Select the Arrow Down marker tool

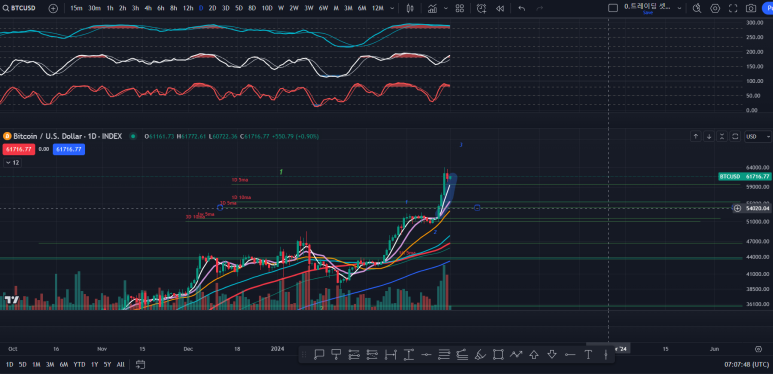(x=552, y=354)
